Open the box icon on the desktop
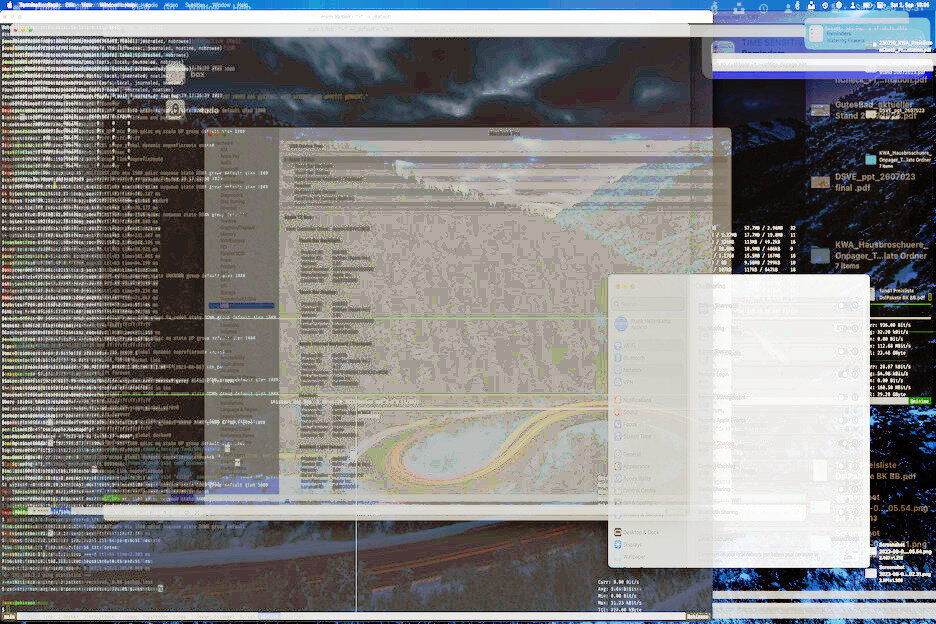Image resolution: width=936 pixels, height=624 pixels. (x=175, y=73)
